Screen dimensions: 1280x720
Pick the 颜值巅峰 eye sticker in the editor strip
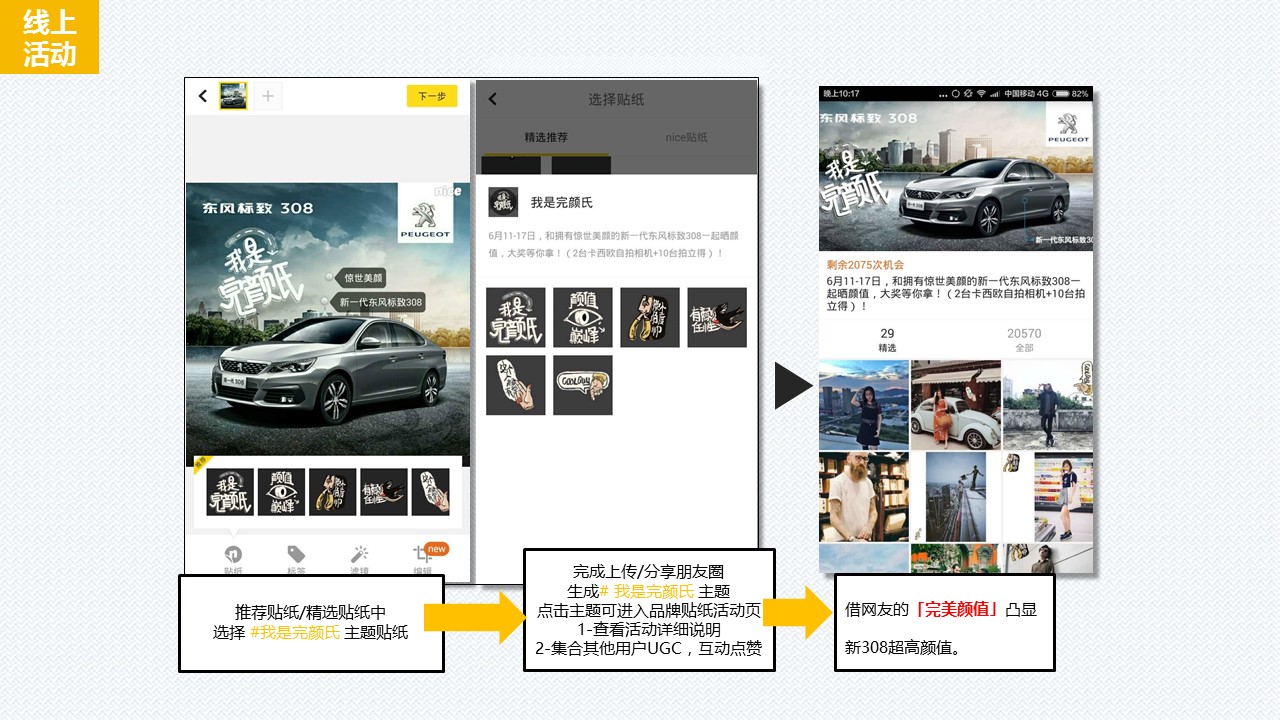point(281,492)
